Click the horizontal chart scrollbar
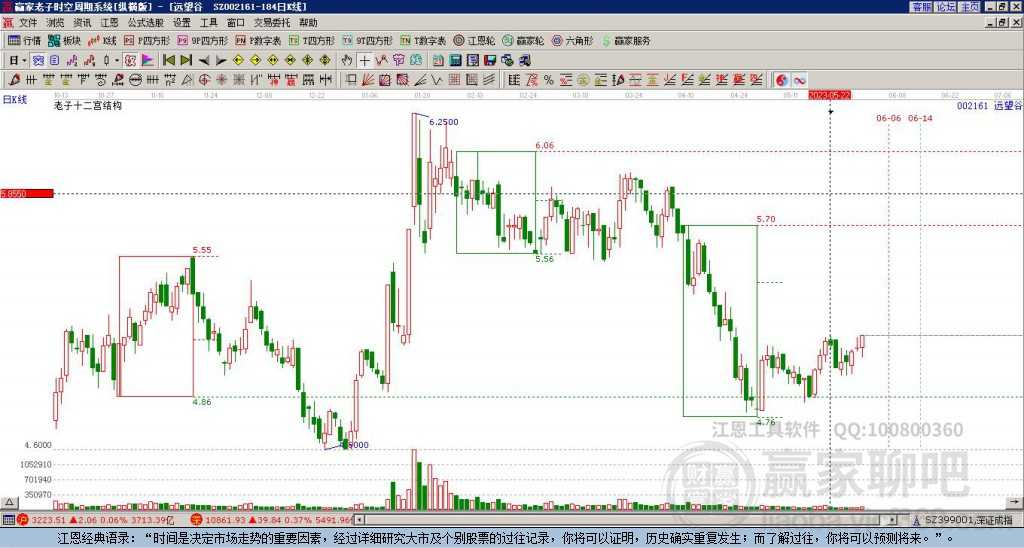The height and width of the screenshot is (548, 1024). 600,520
